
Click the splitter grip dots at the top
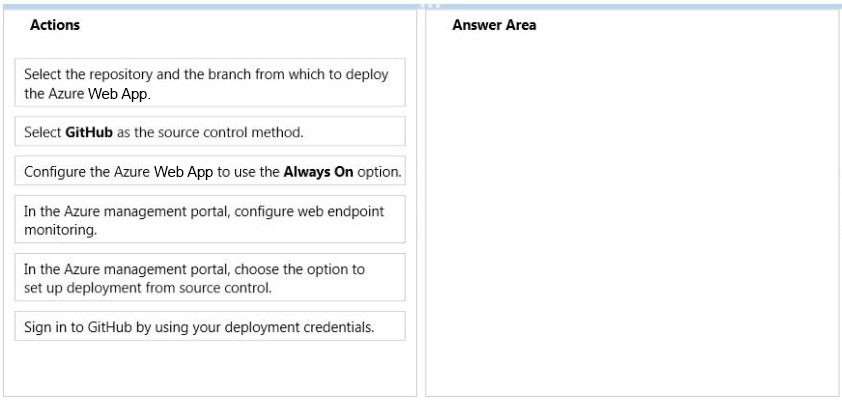[431, 6]
